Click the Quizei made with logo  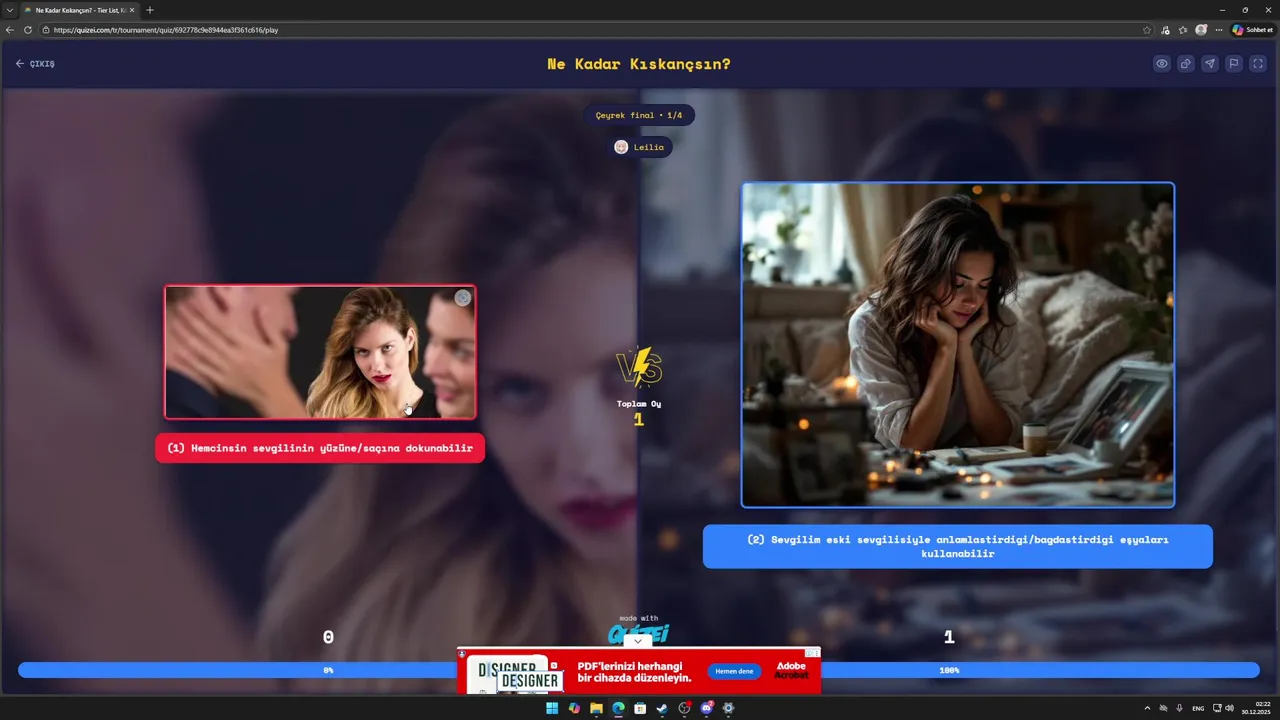tap(639, 630)
